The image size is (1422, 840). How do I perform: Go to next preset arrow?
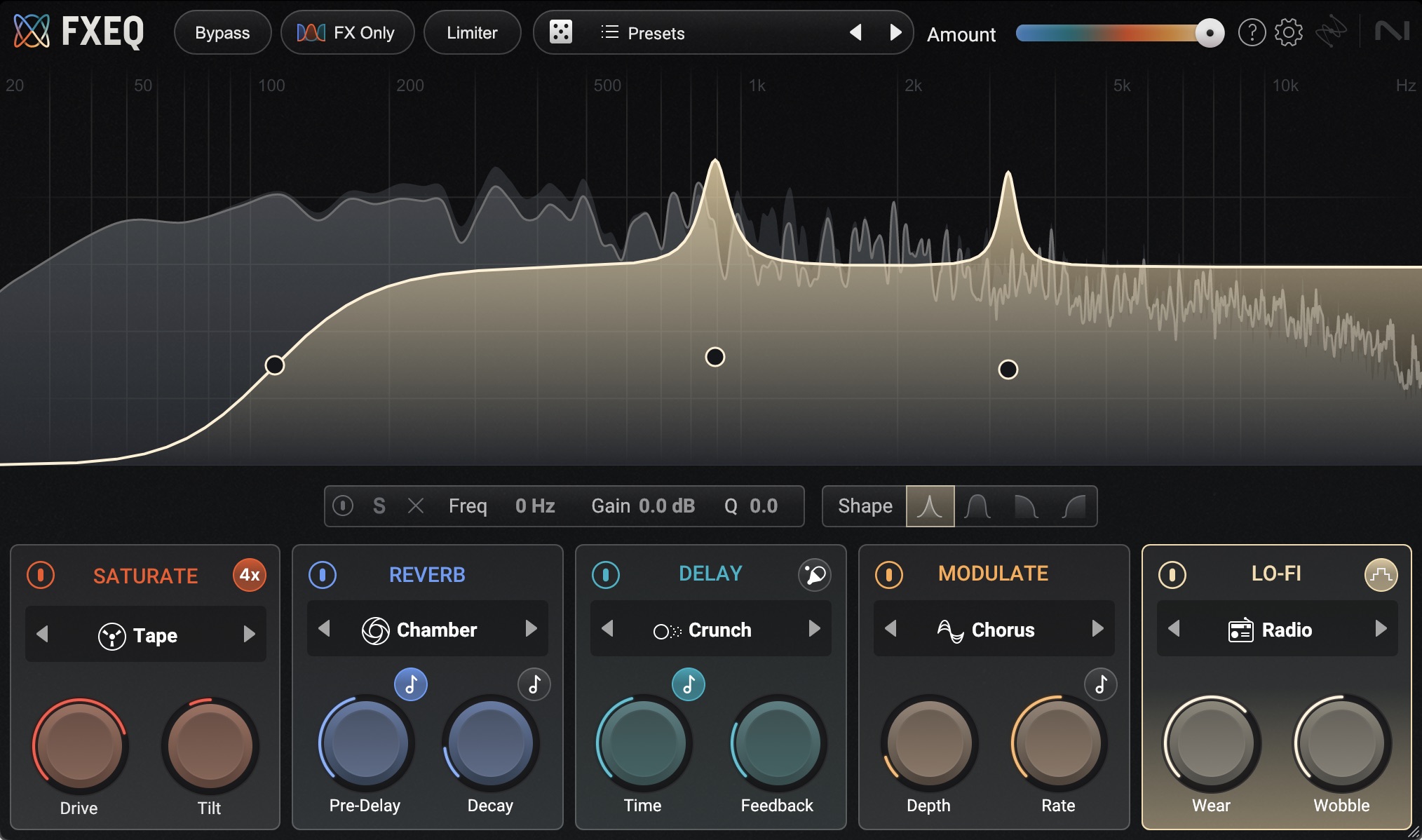pos(895,32)
